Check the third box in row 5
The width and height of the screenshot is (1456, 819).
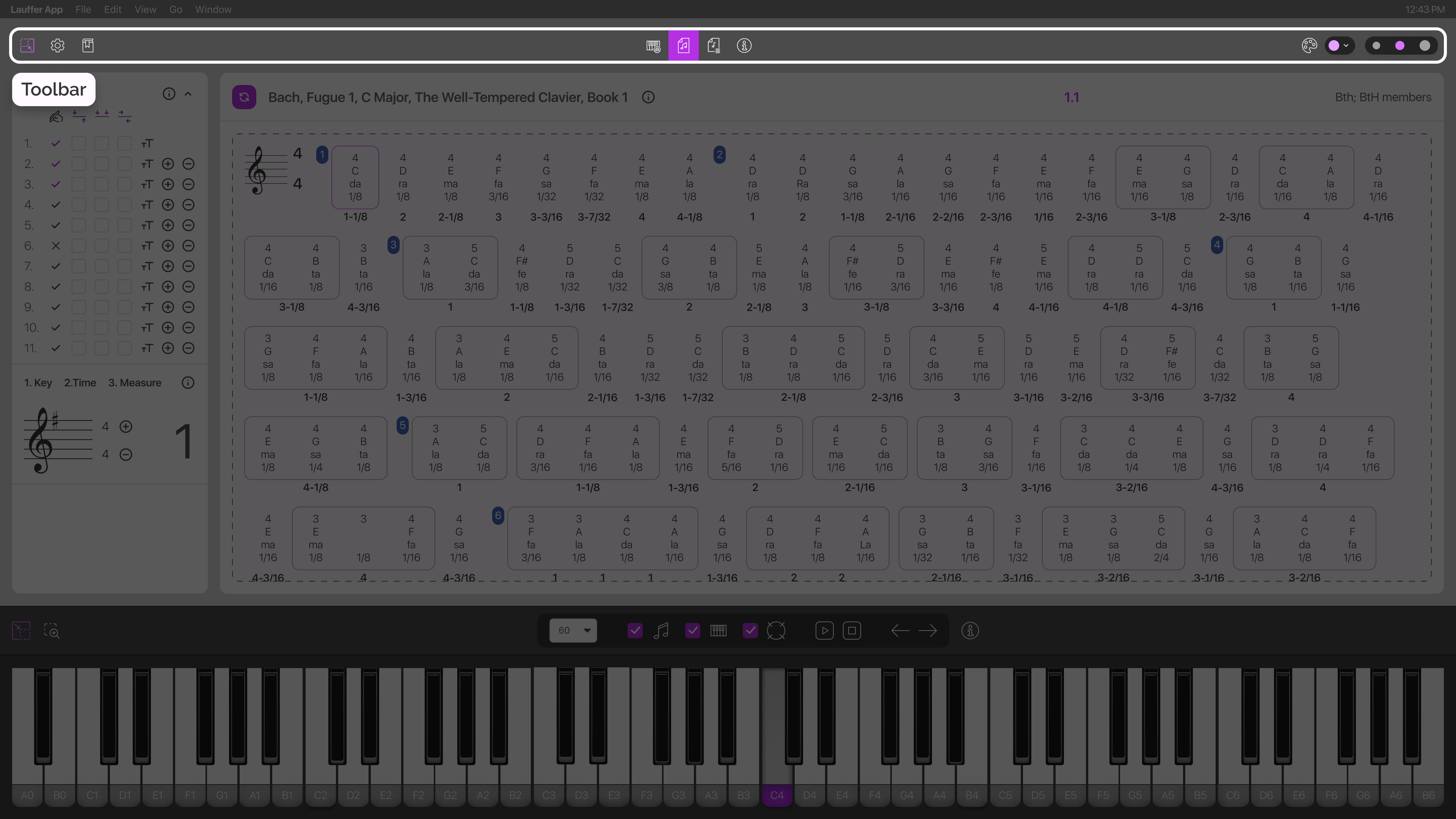124,226
